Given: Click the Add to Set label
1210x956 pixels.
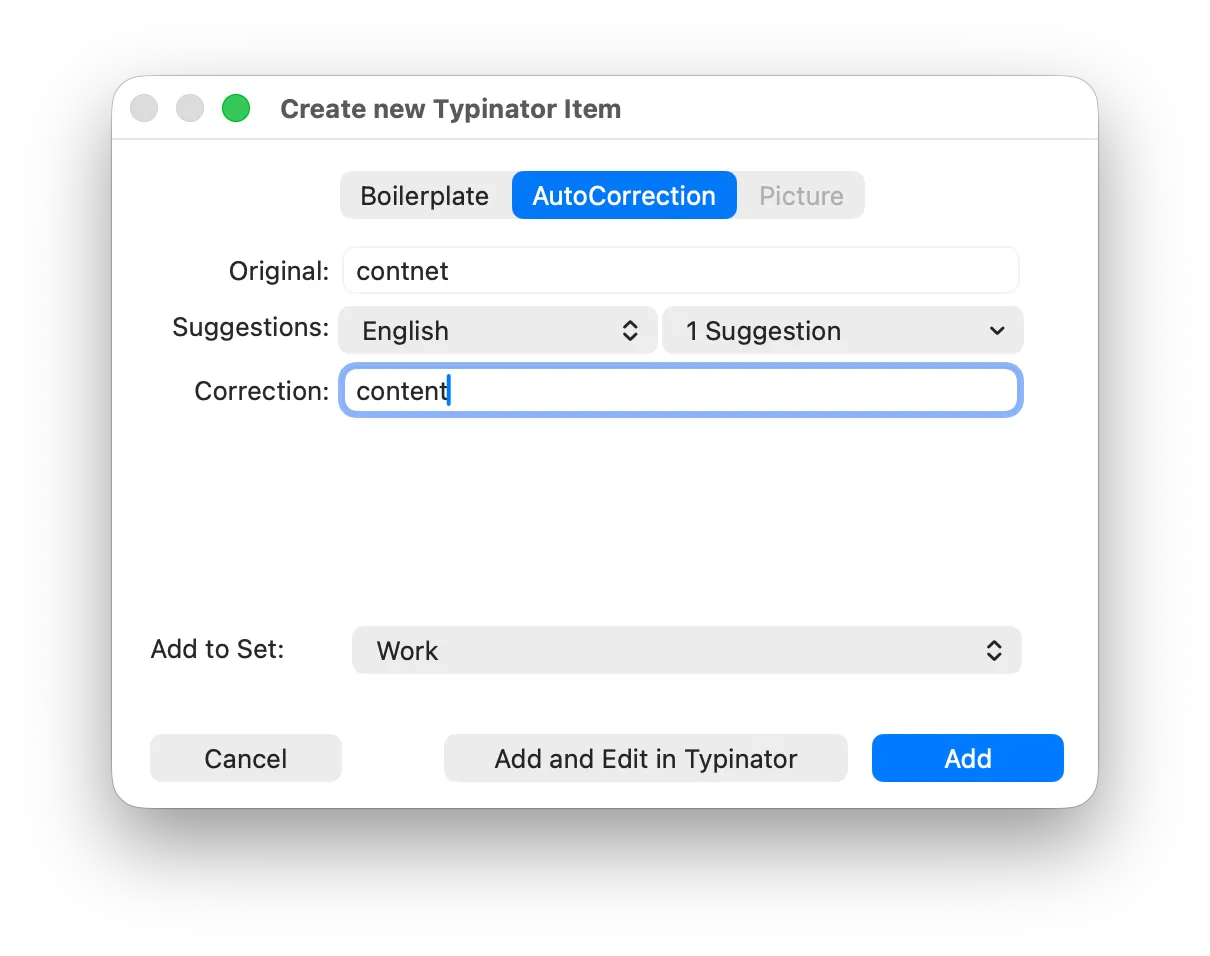Looking at the screenshot, I should tap(217, 649).
